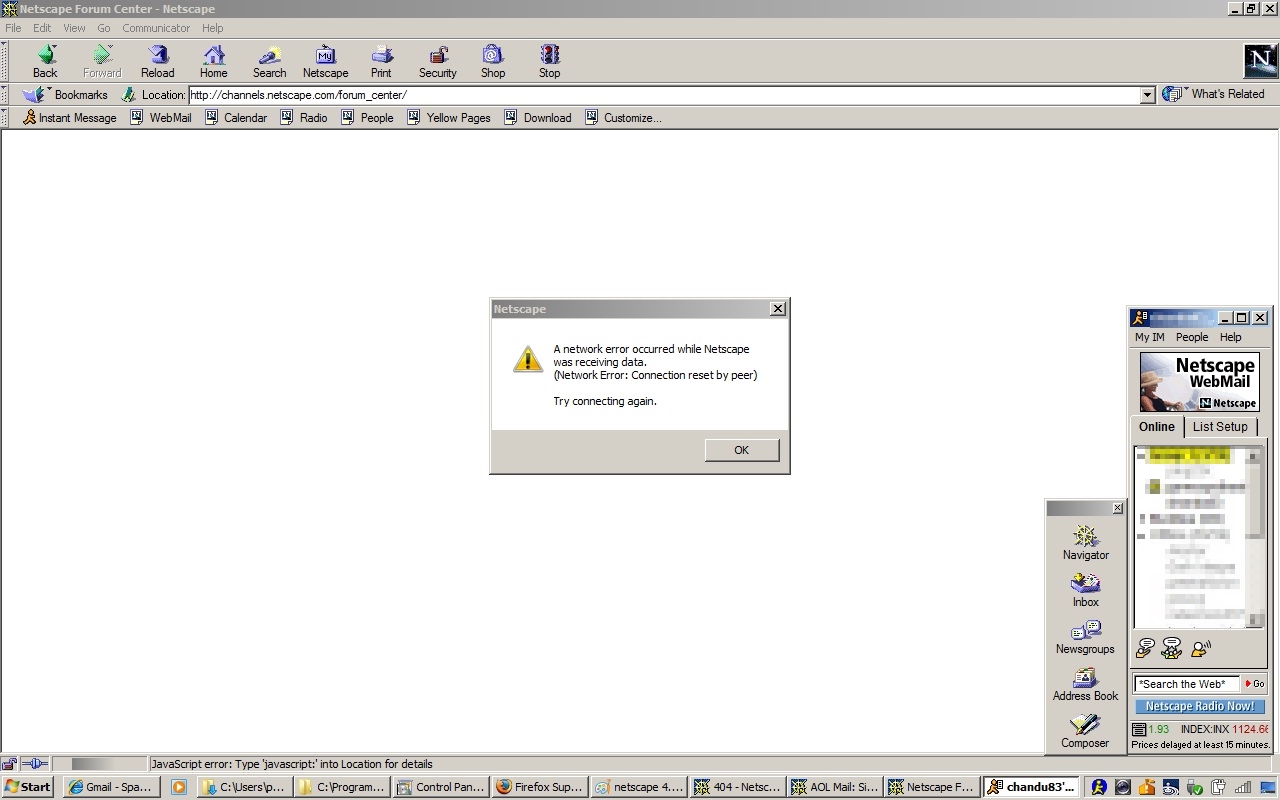Viewport: 1280px width, 800px height.
Task: Open Yellow Pages from personal toolbar
Action: pos(449,118)
